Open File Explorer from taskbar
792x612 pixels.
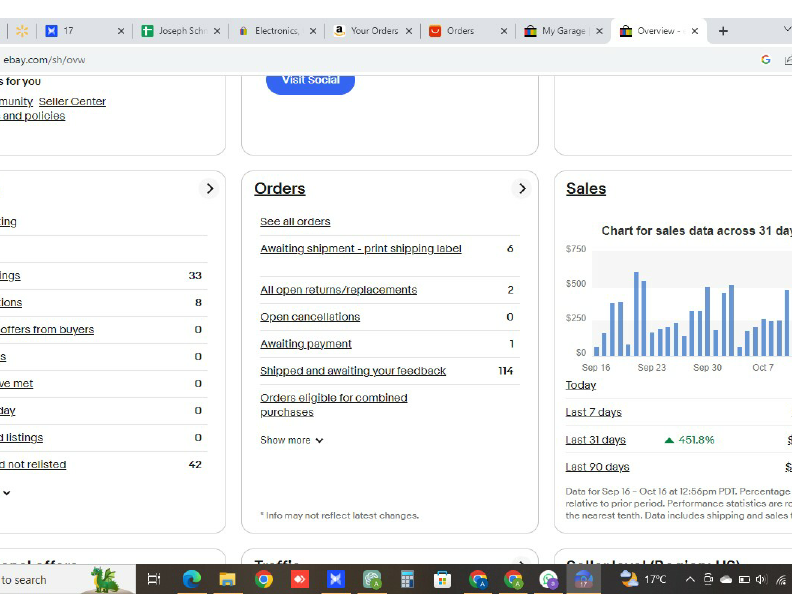coord(227,579)
